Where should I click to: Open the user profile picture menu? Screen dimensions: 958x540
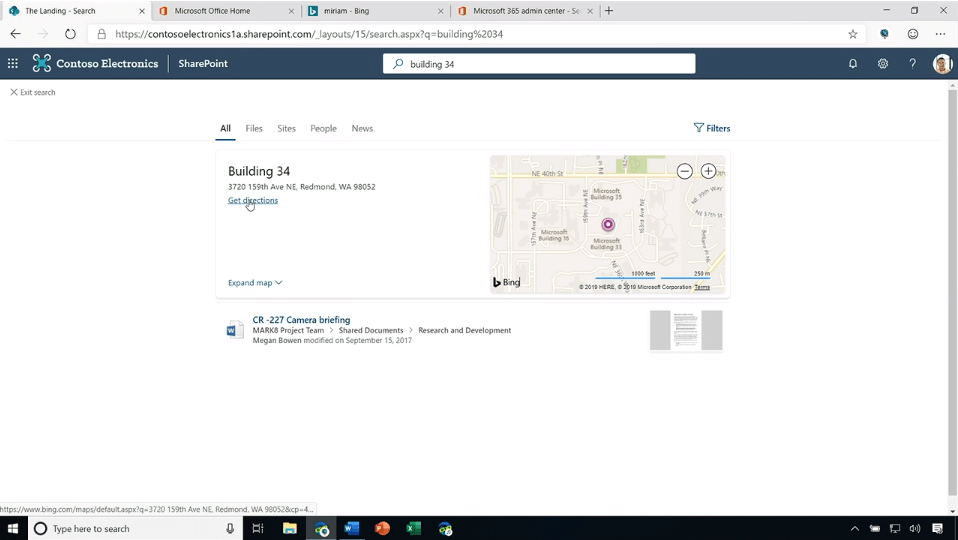point(942,64)
